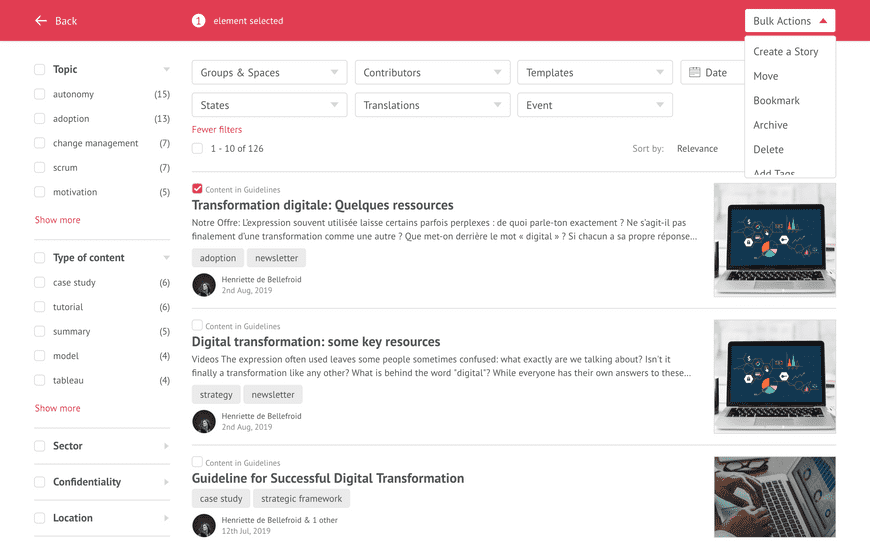Screen dimensions: 870x544
Task: Check the autonomy topic filter
Action: point(39,94)
